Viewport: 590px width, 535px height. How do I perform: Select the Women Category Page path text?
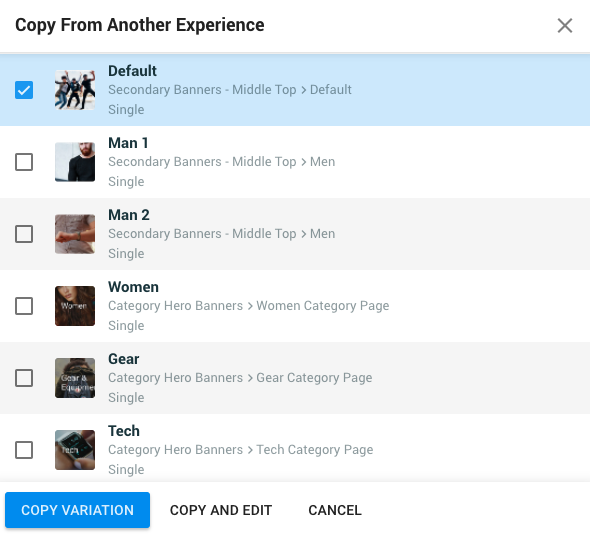tap(322, 306)
